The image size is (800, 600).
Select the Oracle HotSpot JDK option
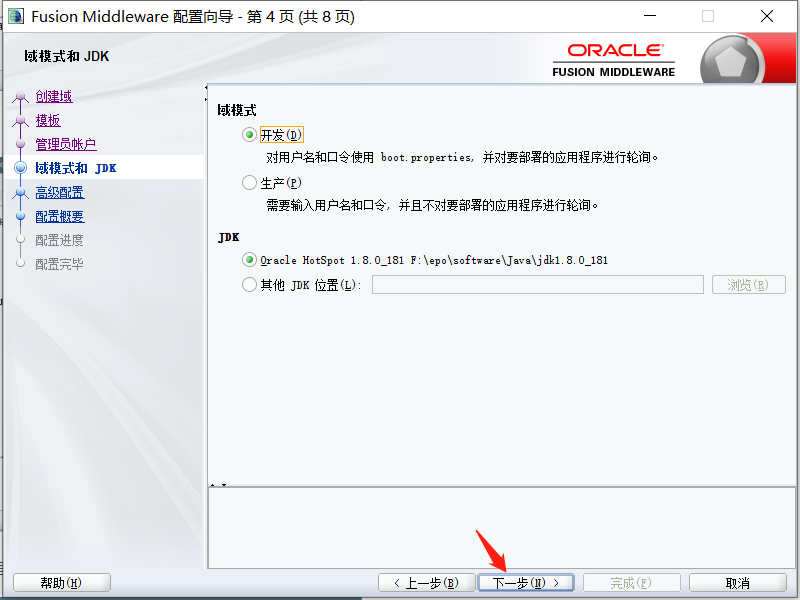pyautogui.click(x=250, y=260)
